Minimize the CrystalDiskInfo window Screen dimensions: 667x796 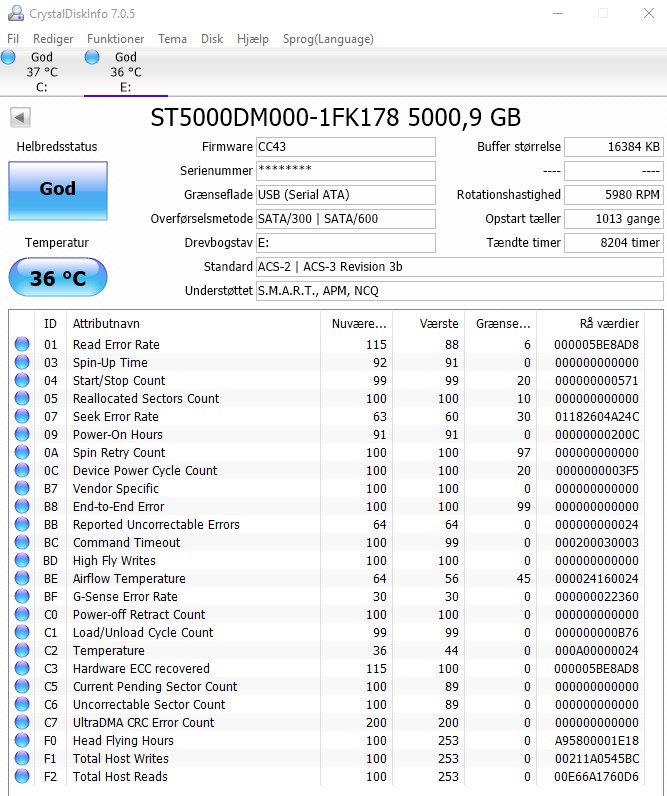coord(558,13)
